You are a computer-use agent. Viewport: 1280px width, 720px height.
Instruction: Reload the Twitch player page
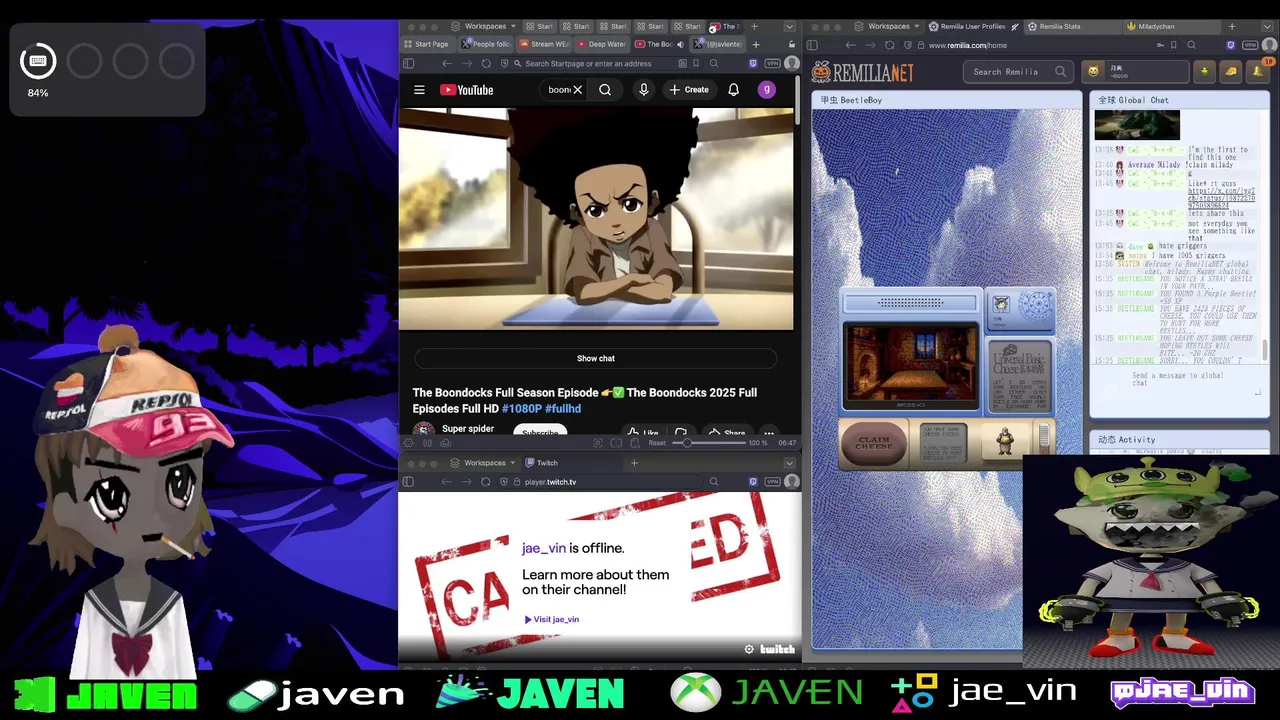coord(486,482)
